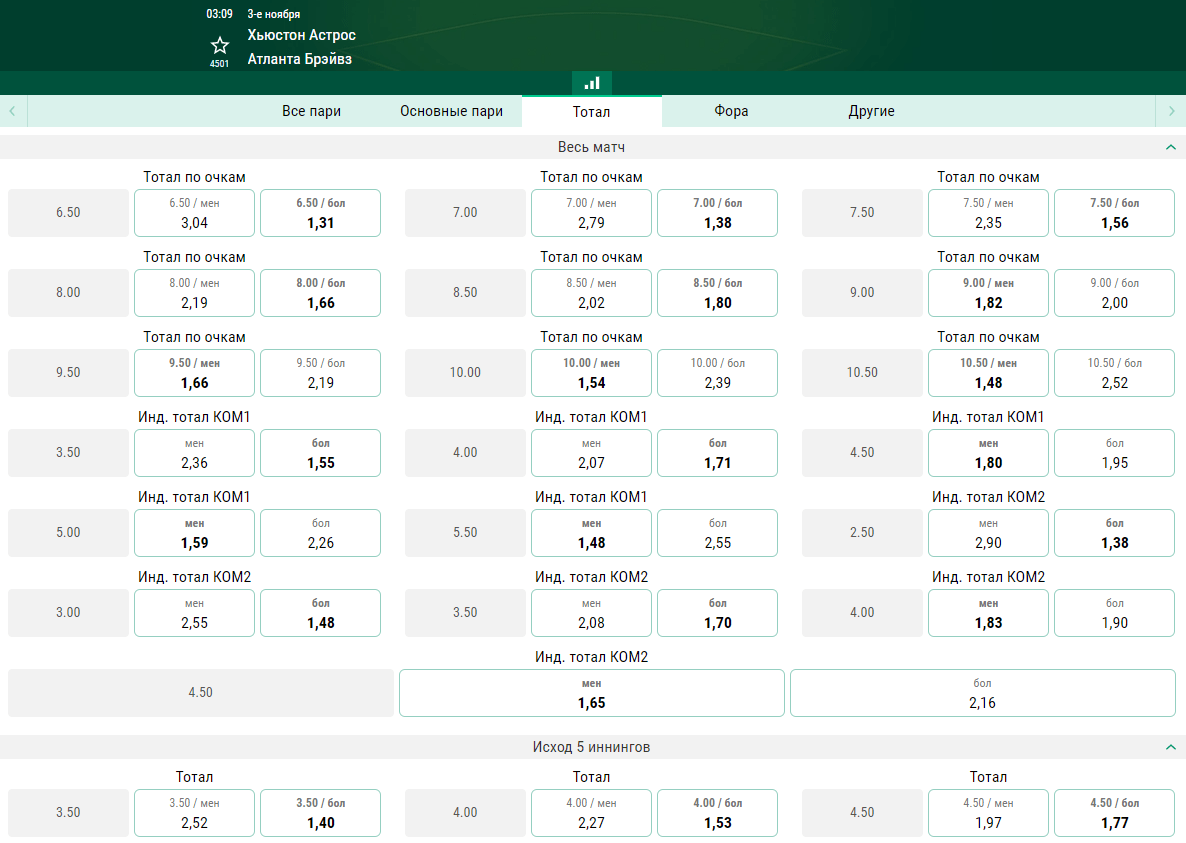Screen dimensions: 1186x843
Task: Select the Фора tab
Action: pos(731,111)
